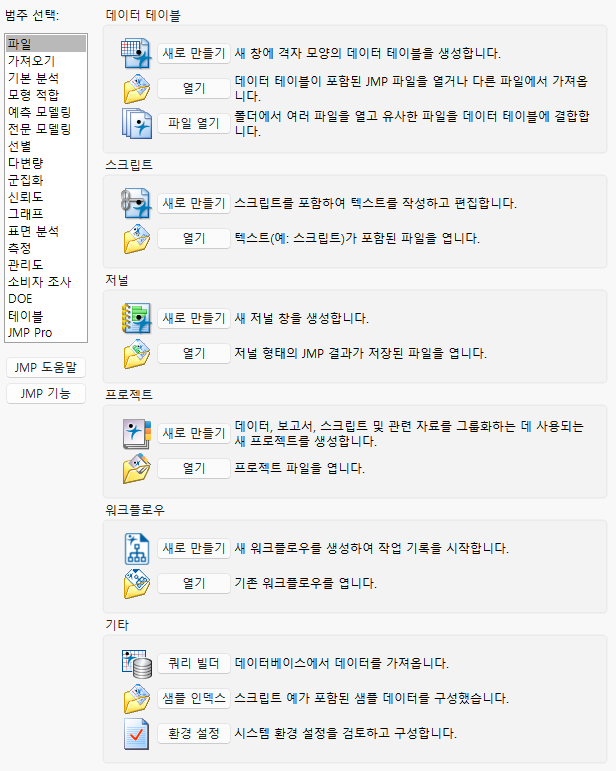Select 관리도 category in list
Image resolution: width=616 pixels, height=771 pixels.
pyautogui.click(x=46, y=265)
